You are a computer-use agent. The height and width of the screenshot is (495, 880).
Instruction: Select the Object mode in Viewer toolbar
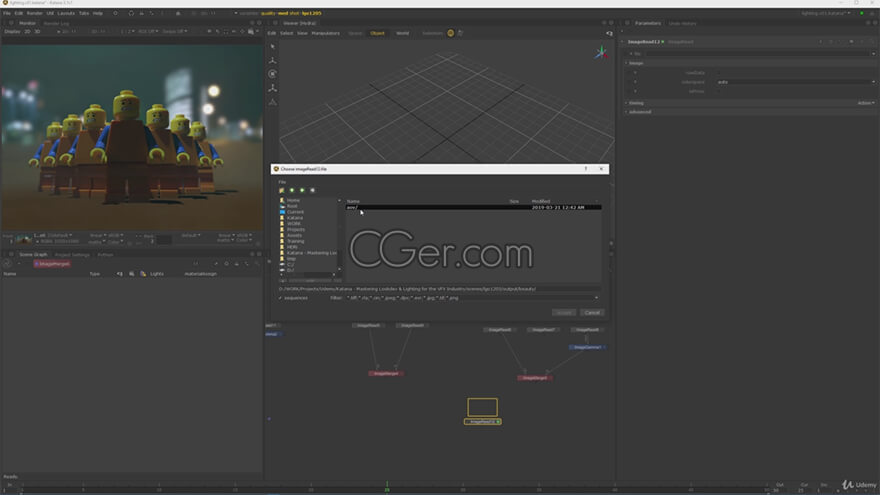[377, 33]
